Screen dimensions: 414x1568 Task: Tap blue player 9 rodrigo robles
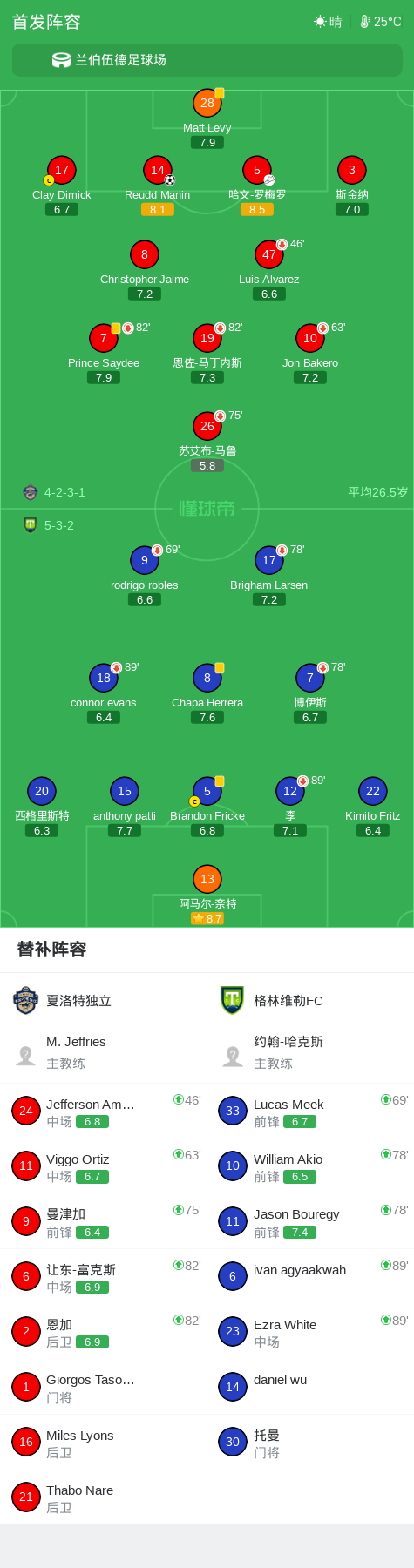click(145, 560)
